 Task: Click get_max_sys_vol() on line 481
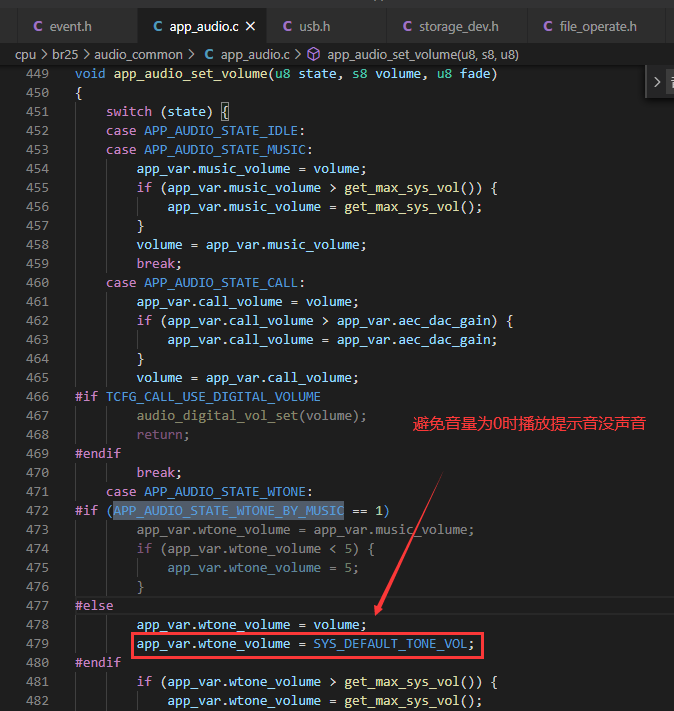coord(410,682)
